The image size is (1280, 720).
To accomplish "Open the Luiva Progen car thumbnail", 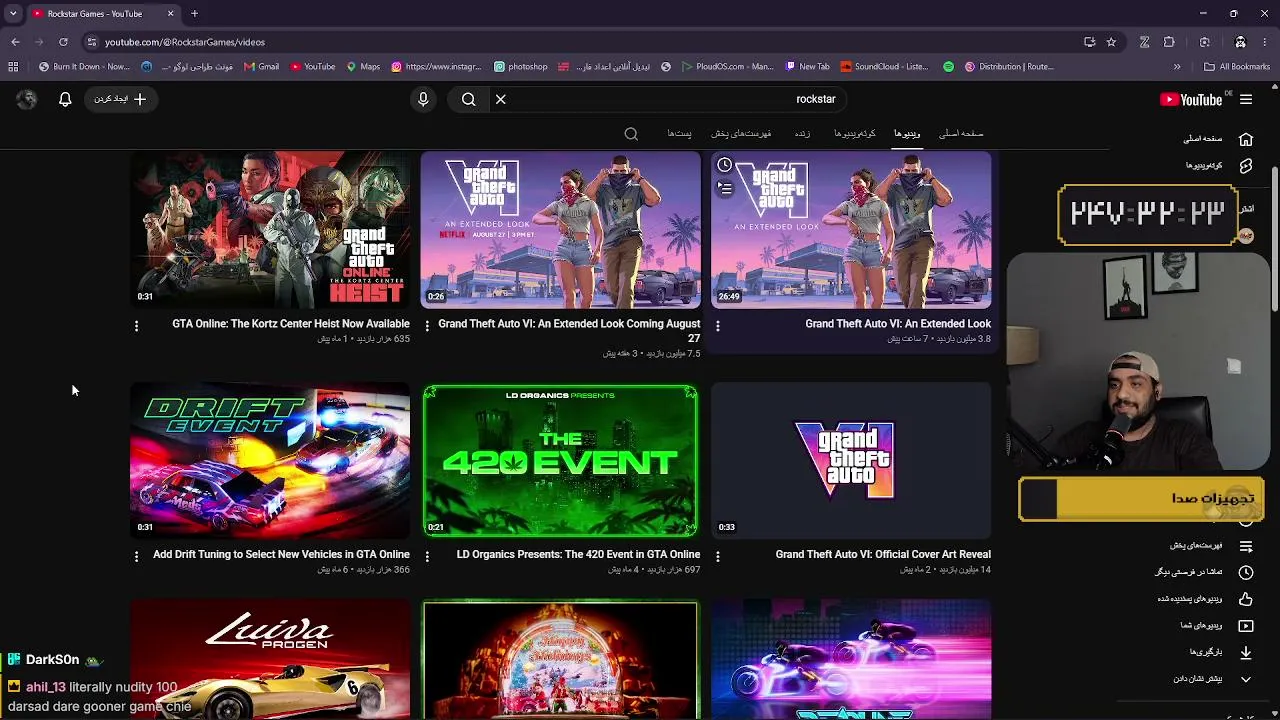I will 270,659.
